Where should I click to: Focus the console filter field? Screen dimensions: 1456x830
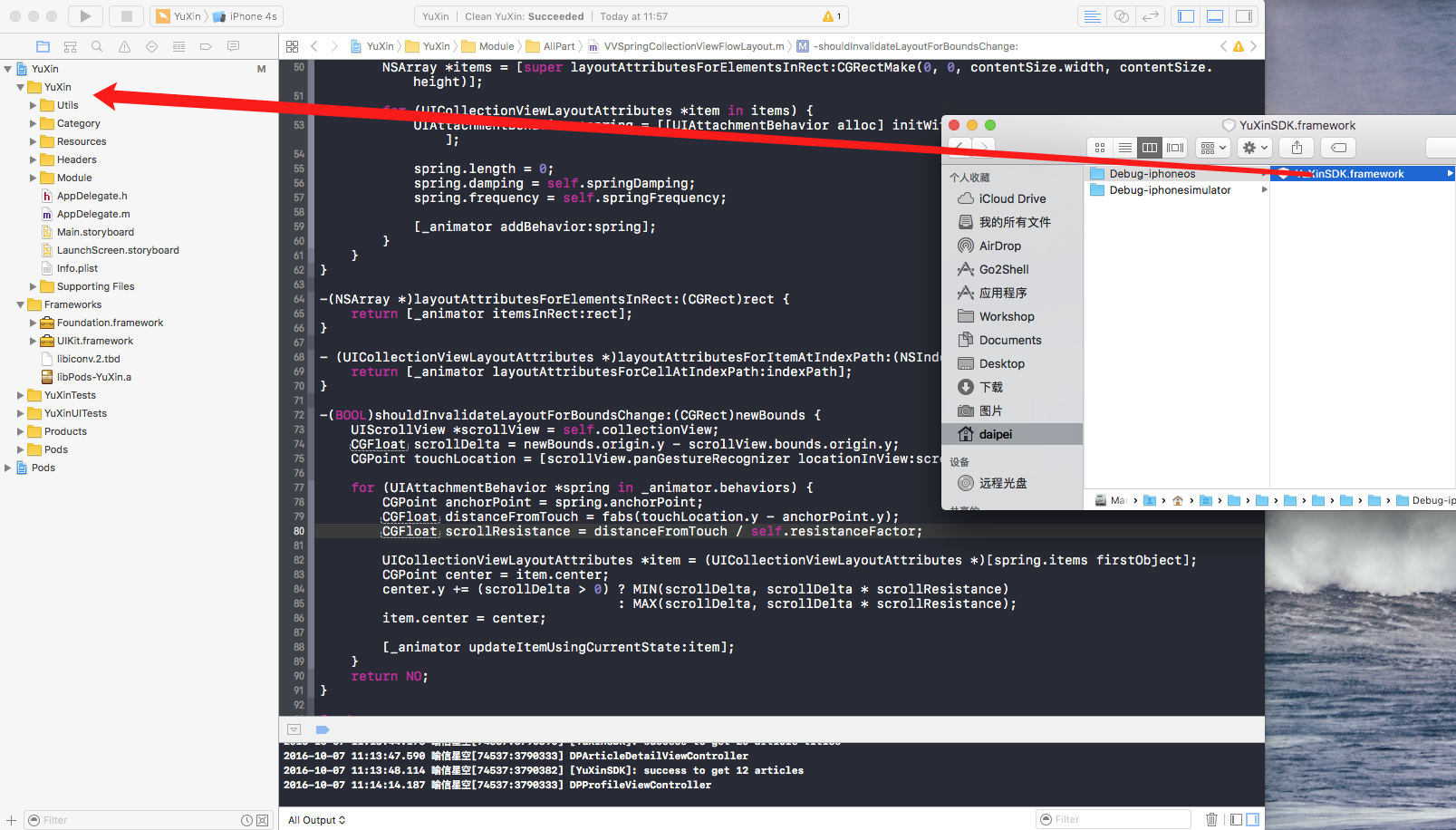[x=1114, y=819]
